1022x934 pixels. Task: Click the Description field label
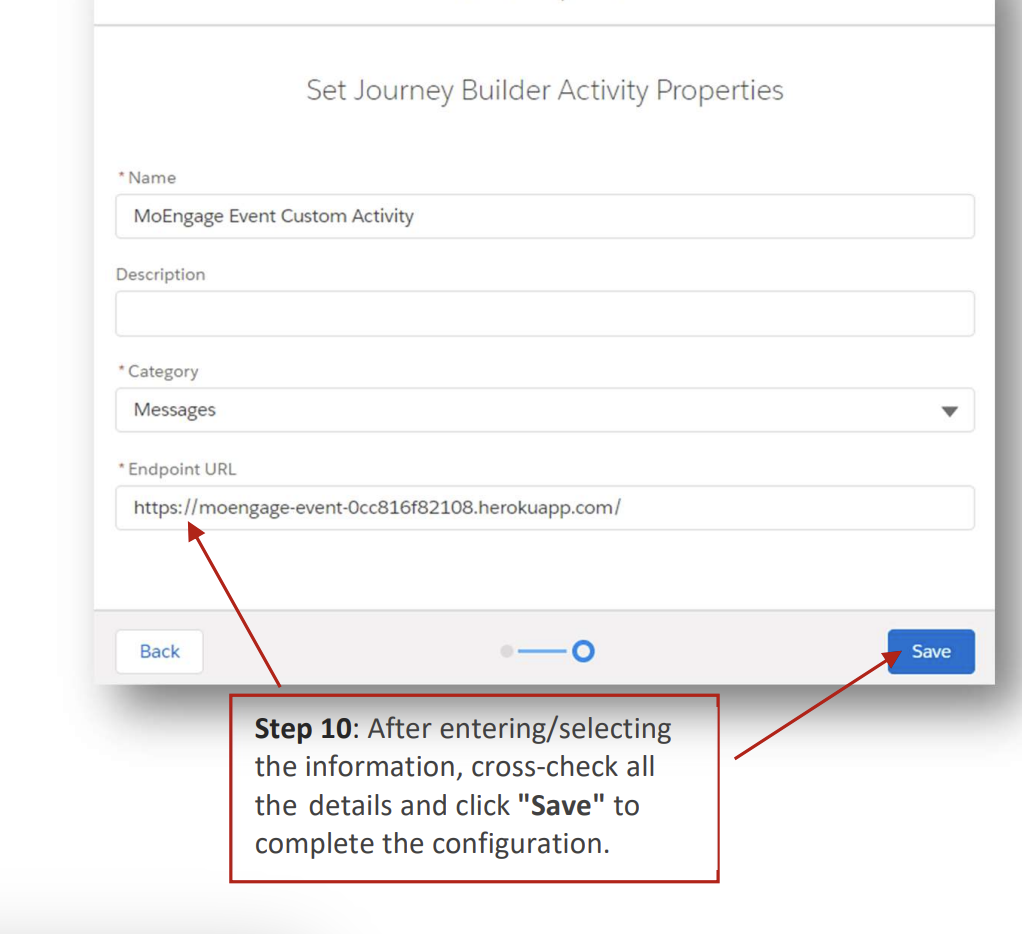160,274
